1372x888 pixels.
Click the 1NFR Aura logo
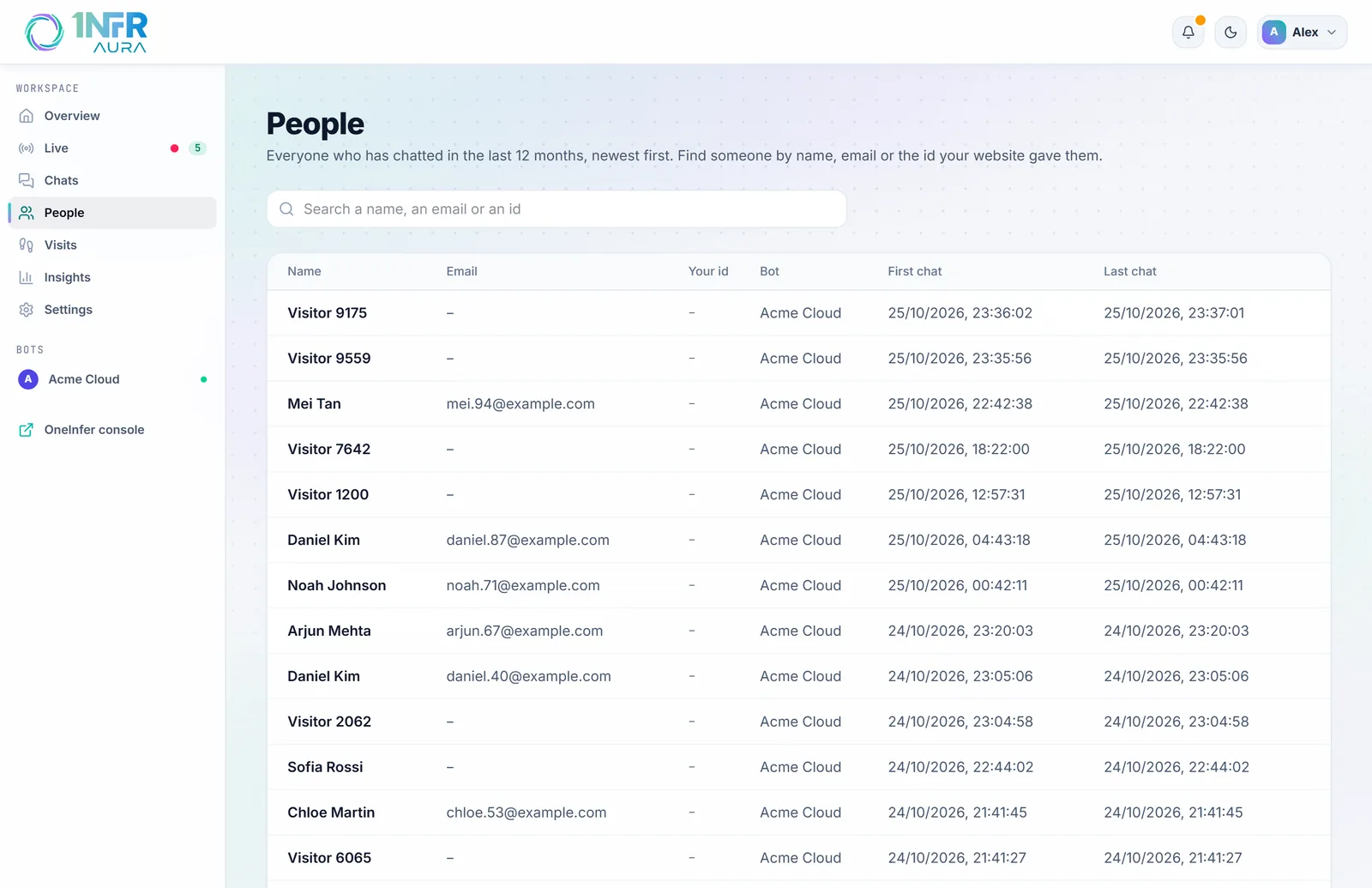pyautogui.click(x=86, y=32)
